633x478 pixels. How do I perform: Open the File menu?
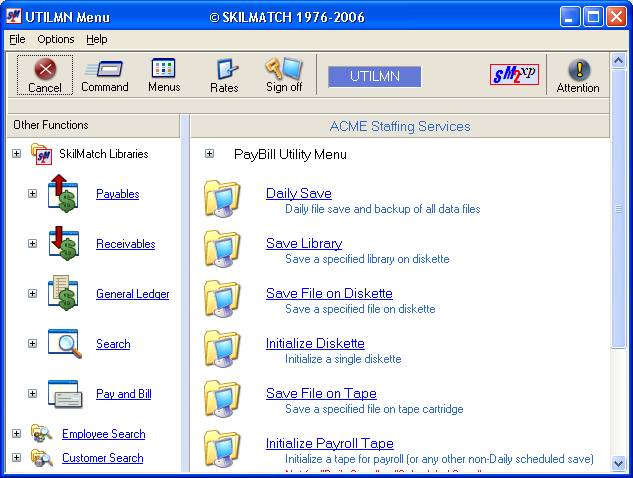tap(17, 39)
